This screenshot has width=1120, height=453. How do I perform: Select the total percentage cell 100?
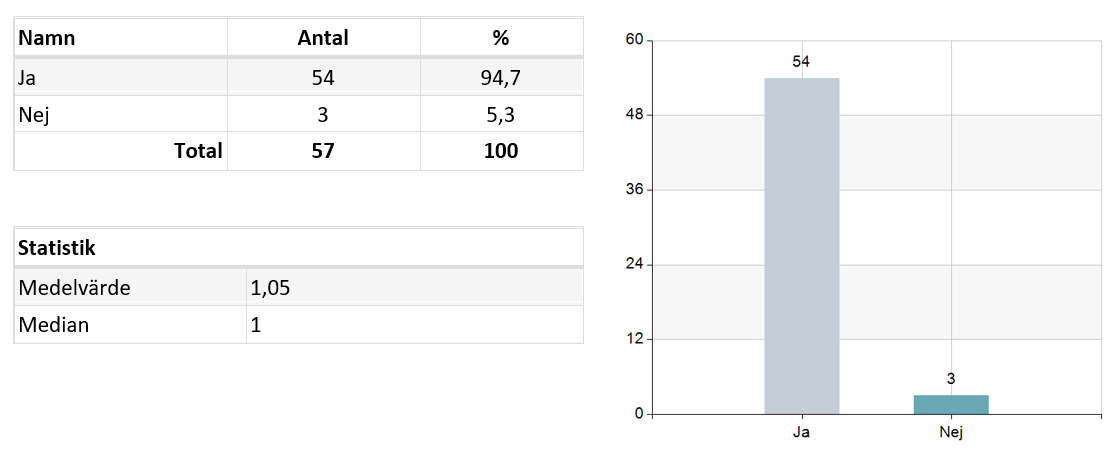pyautogui.click(x=500, y=151)
